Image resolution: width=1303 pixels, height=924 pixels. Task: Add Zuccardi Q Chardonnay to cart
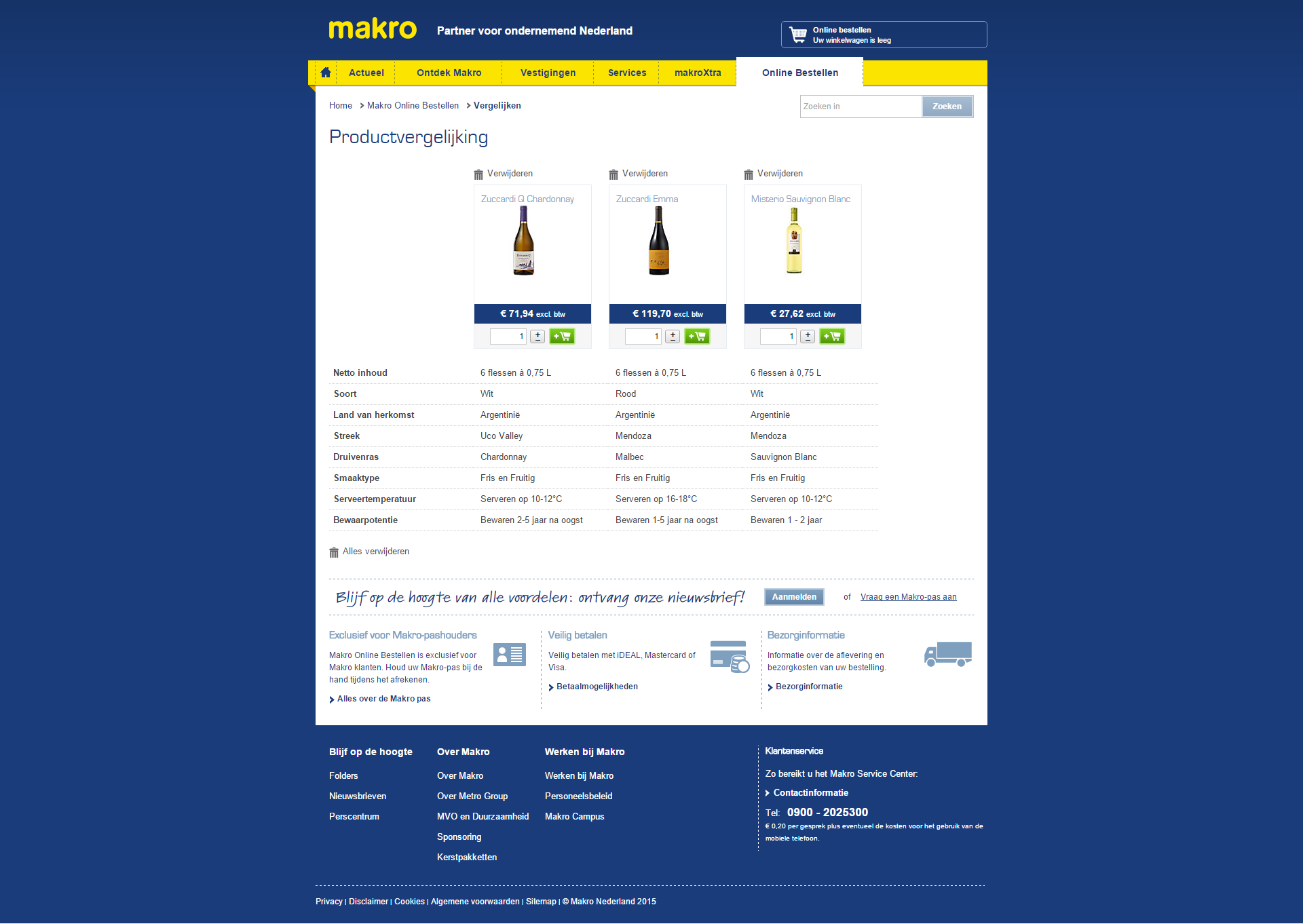pyautogui.click(x=562, y=336)
